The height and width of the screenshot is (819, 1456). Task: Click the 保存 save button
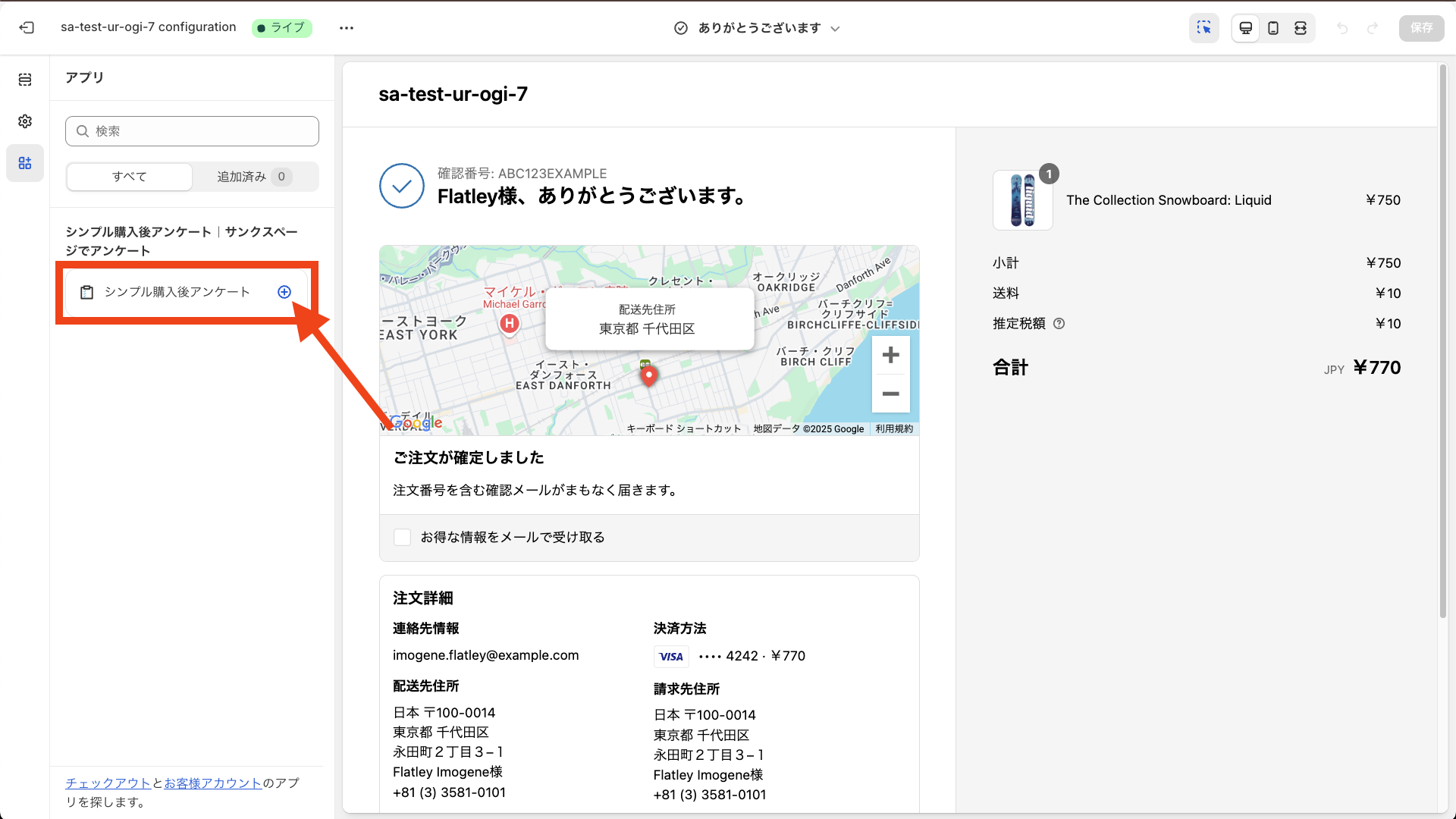(1421, 28)
